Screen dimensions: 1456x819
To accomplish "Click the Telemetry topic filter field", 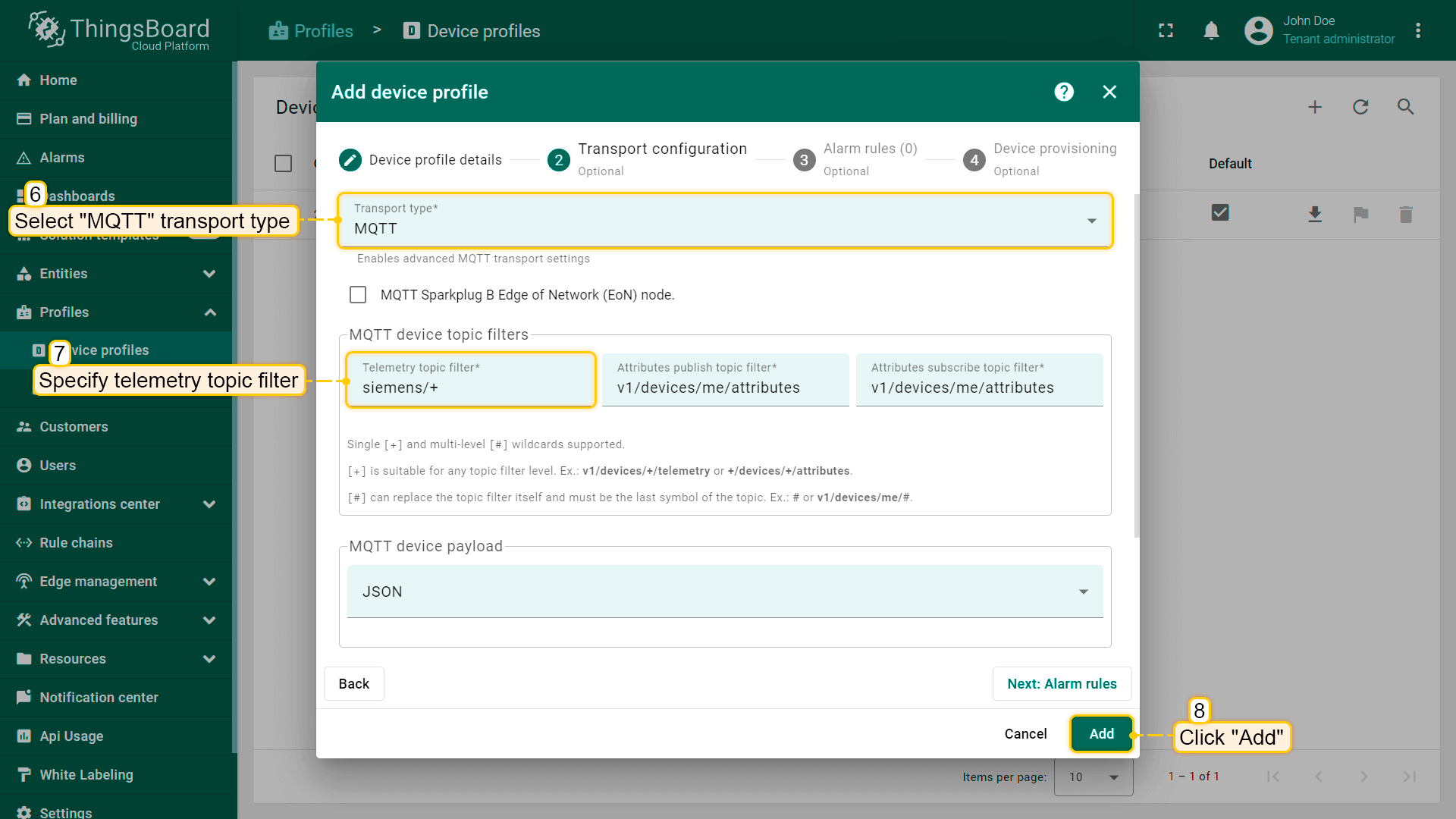I will 470,388.
